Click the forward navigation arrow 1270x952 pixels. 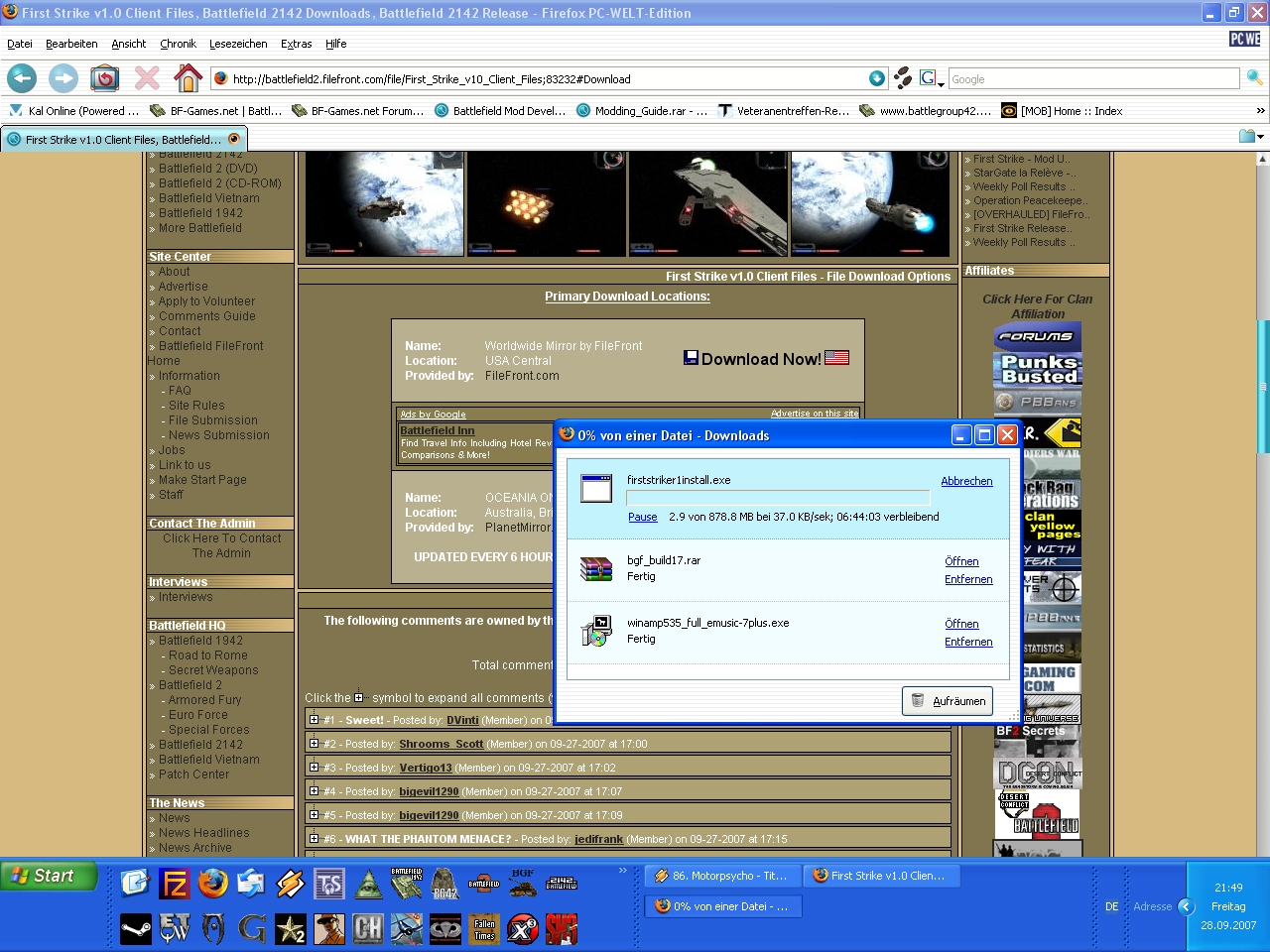pos(63,77)
